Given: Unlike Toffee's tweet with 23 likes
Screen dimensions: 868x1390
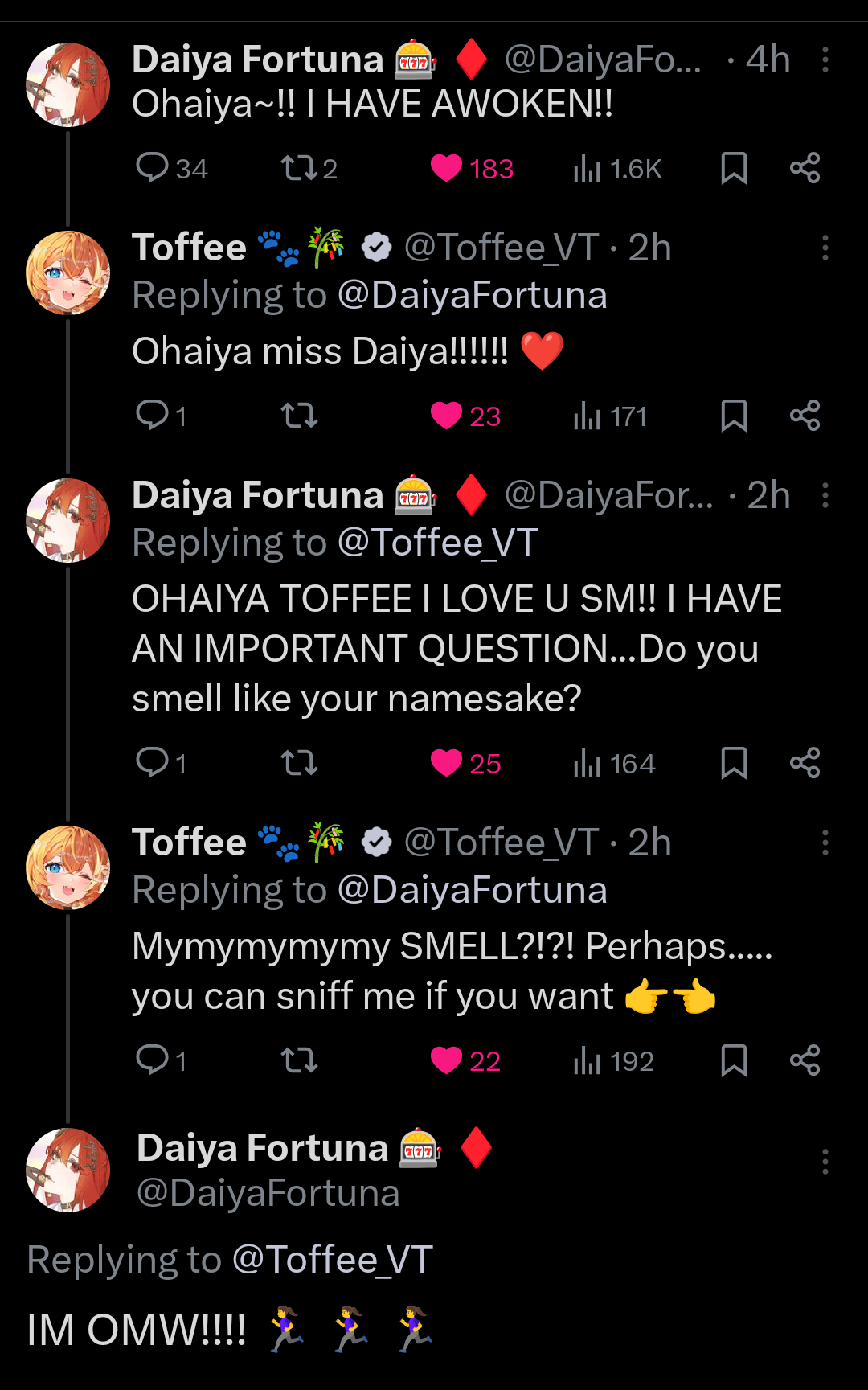Looking at the screenshot, I should [x=446, y=416].
